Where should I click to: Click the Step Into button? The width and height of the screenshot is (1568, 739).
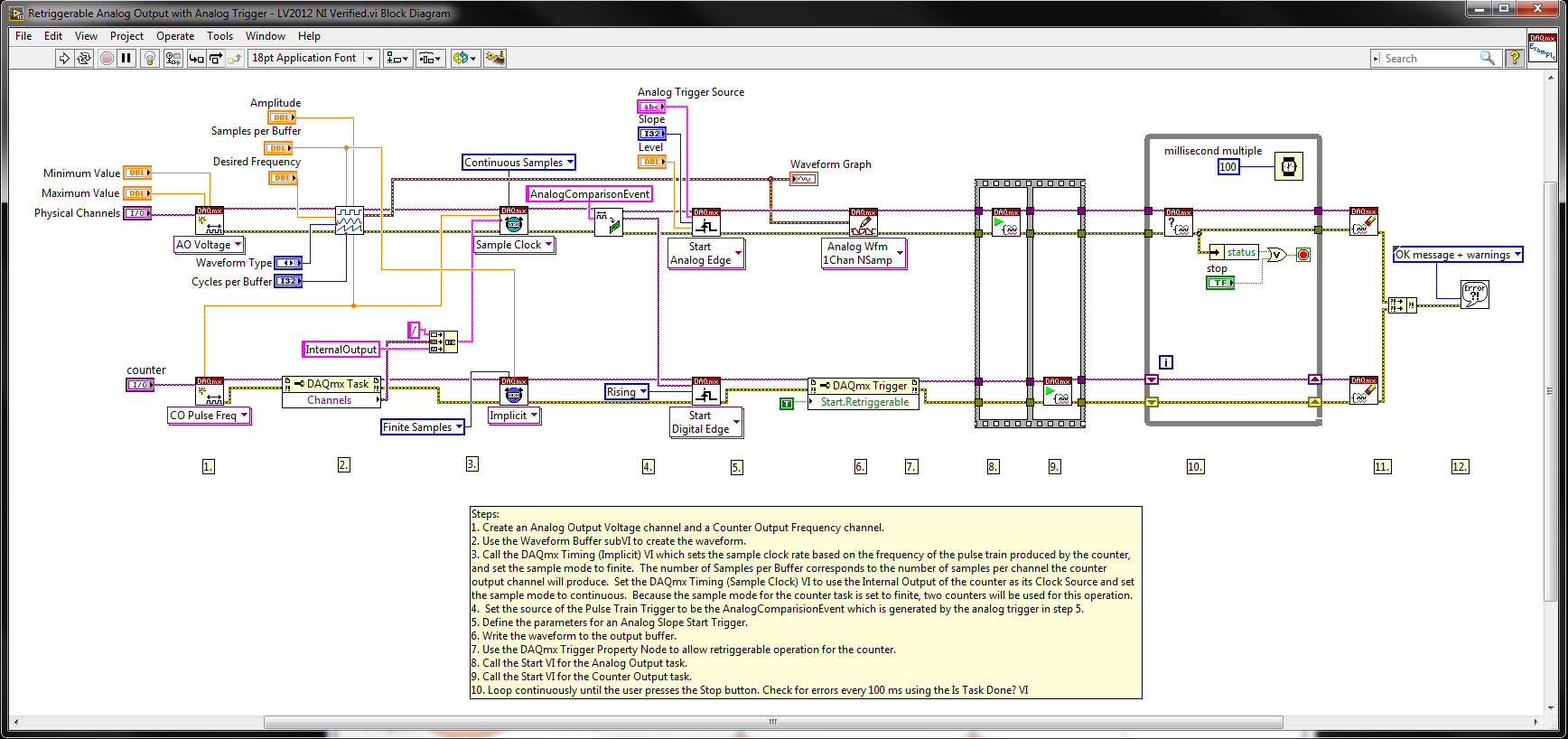[x=196, y=58]
